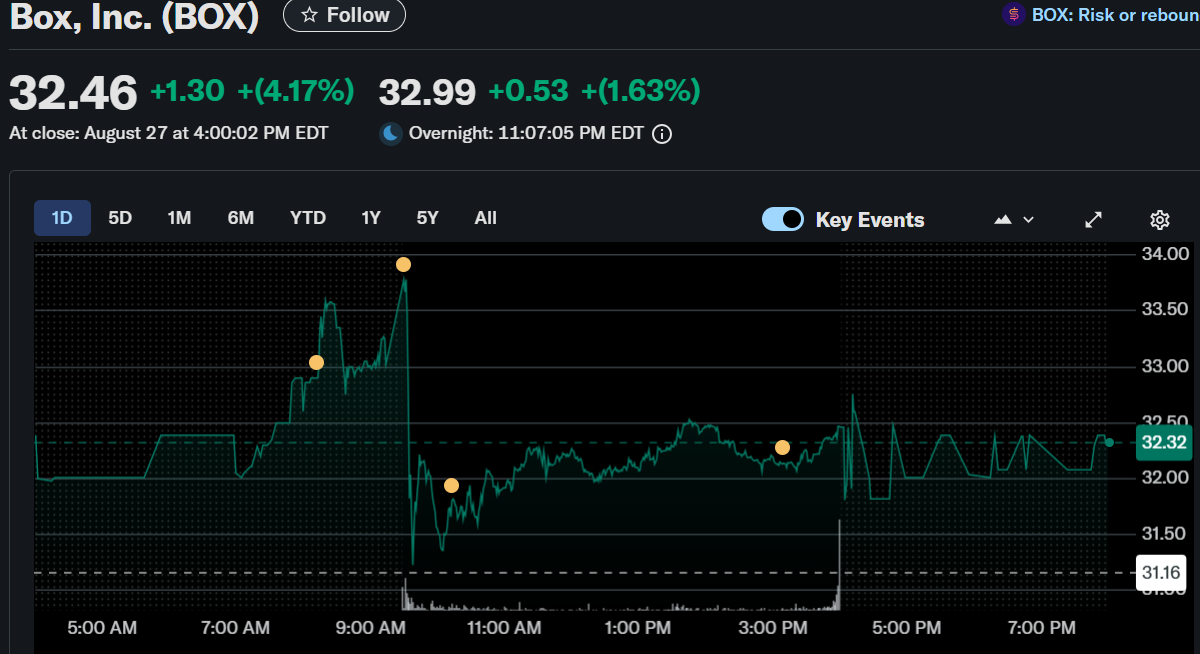Expand chart to full screen

coord(1094,220)
